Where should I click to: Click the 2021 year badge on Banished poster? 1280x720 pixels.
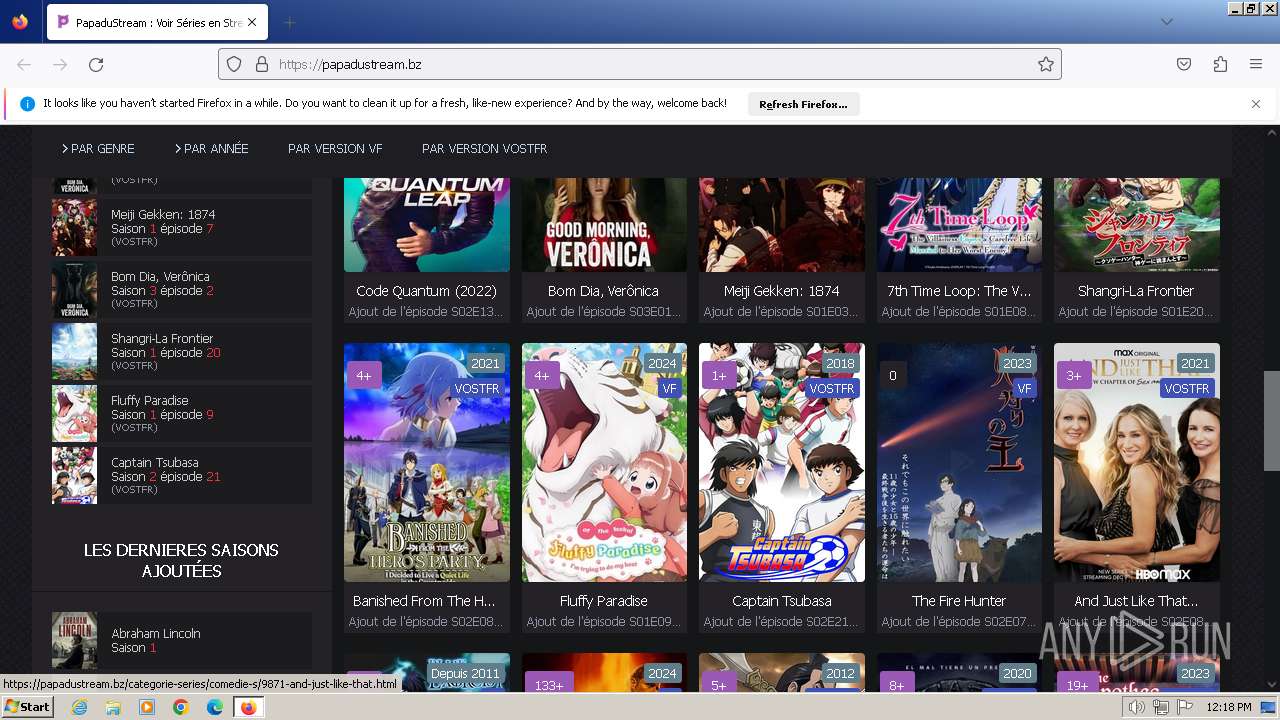tap(485, 363)
